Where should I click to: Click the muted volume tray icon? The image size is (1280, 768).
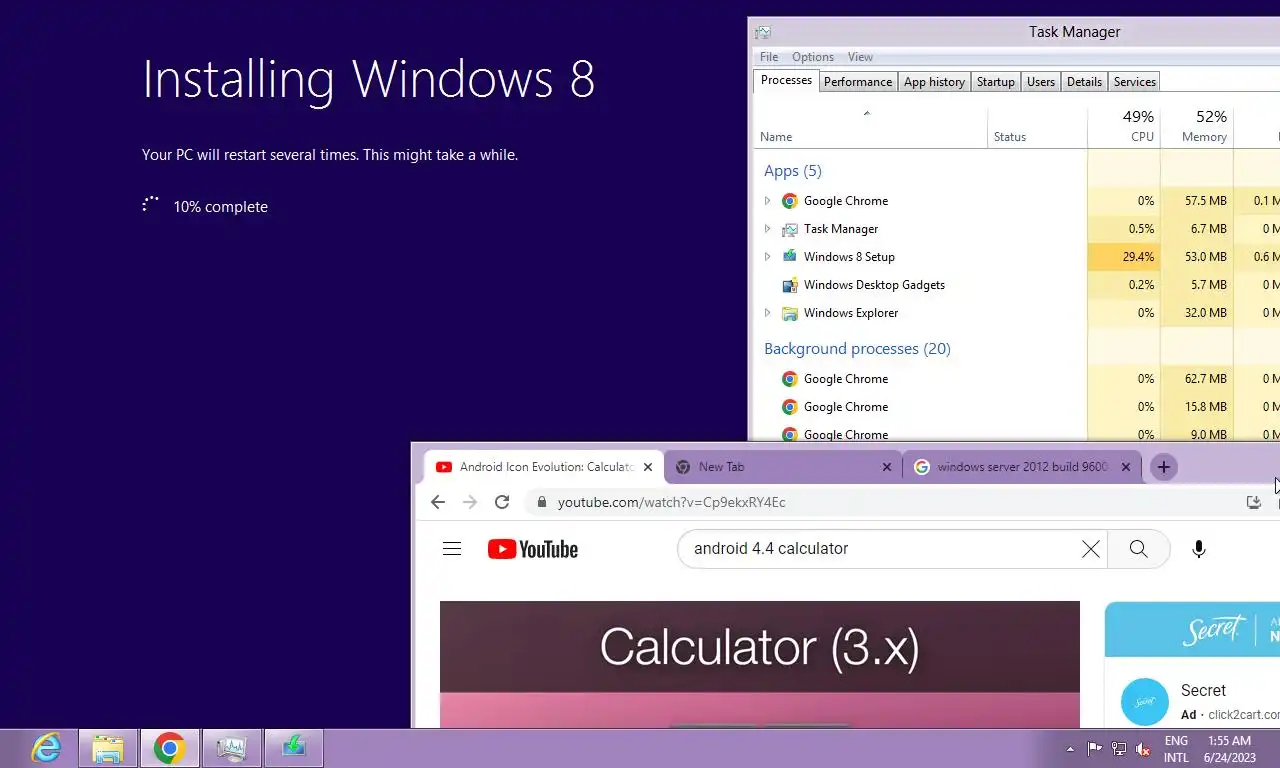1143,749
